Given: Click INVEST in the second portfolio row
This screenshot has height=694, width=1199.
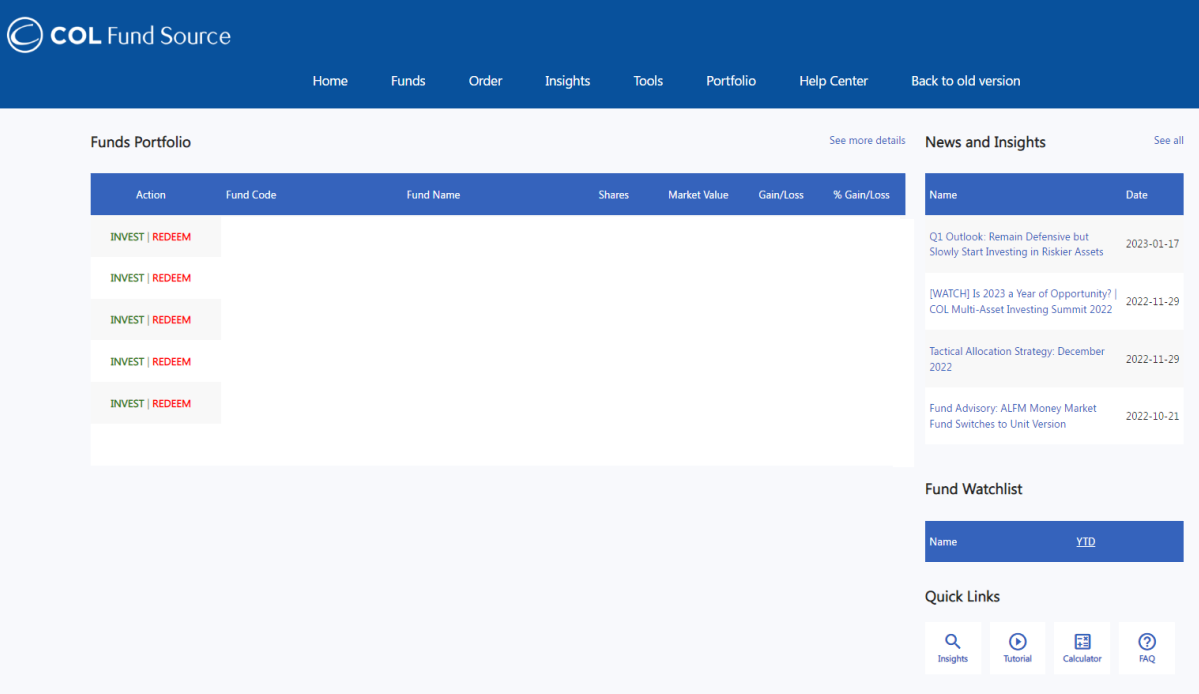Looking at the screenshot, I should (x=127, y=278).
